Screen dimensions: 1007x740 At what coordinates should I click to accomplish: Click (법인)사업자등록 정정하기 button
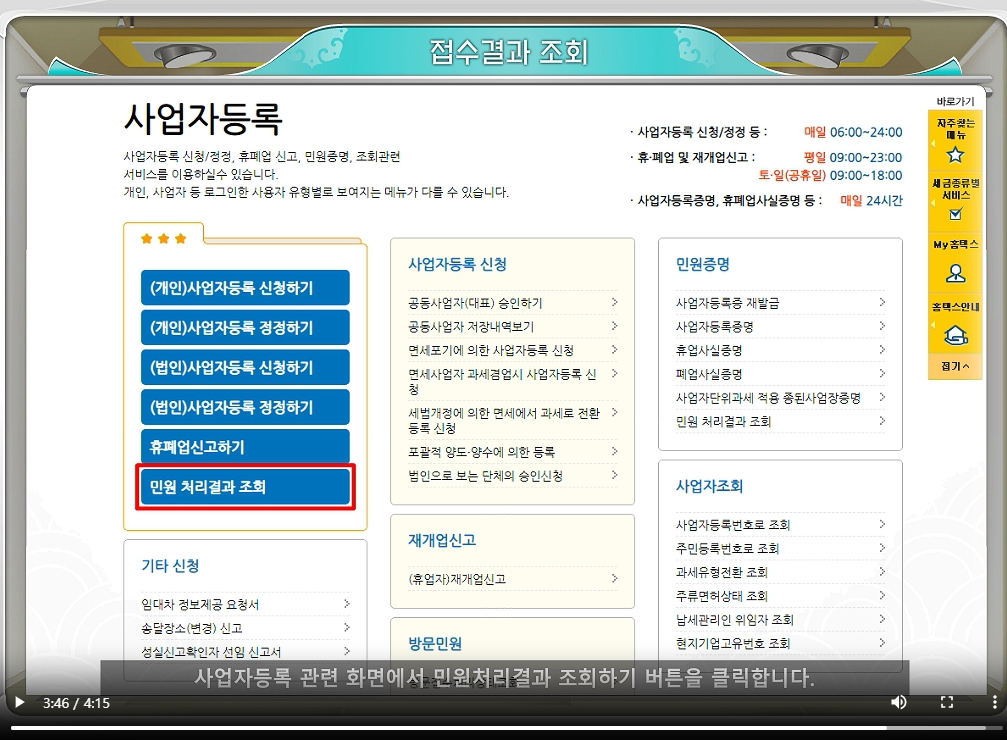coord(245,407)
